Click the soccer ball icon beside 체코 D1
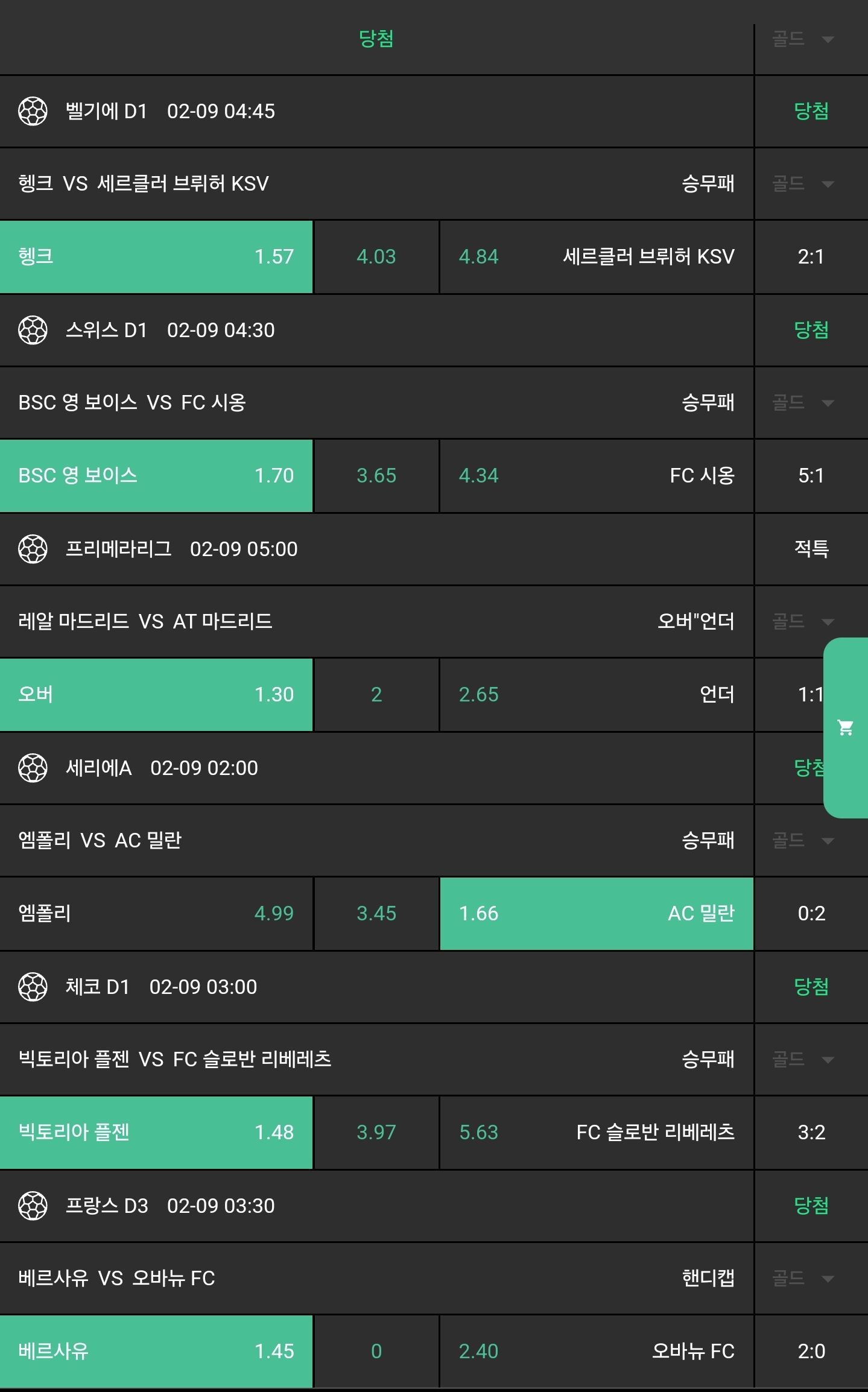This screenshot has height=1392, width=868. point(33,987)
